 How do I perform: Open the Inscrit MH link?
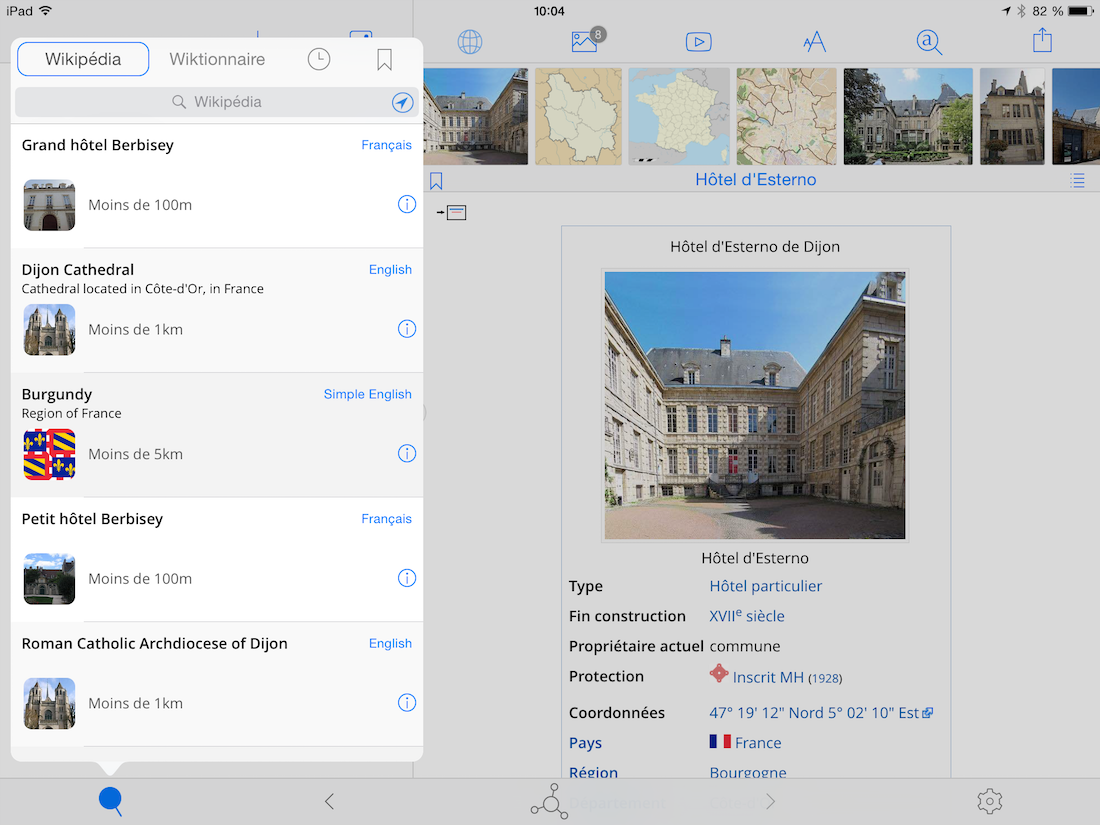click(768, 677)
